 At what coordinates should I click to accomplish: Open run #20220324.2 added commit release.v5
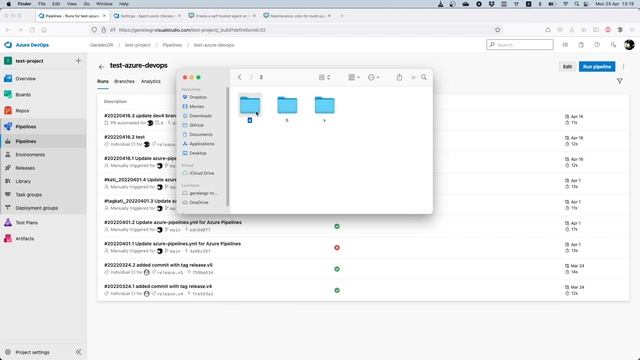pyautogui.click(x=158, y=265)
